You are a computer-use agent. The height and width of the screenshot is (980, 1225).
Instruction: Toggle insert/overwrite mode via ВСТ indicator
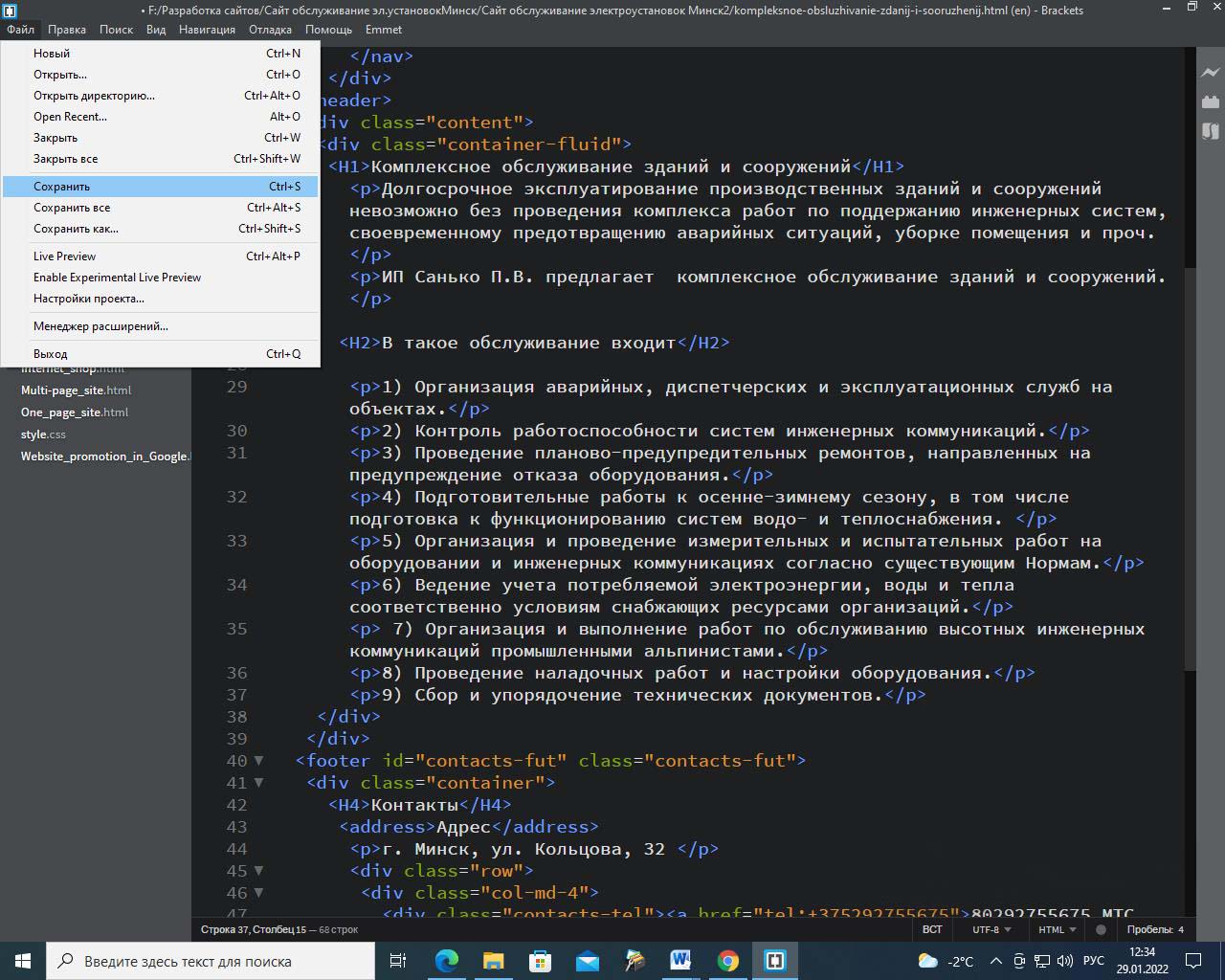click(932, 929)
